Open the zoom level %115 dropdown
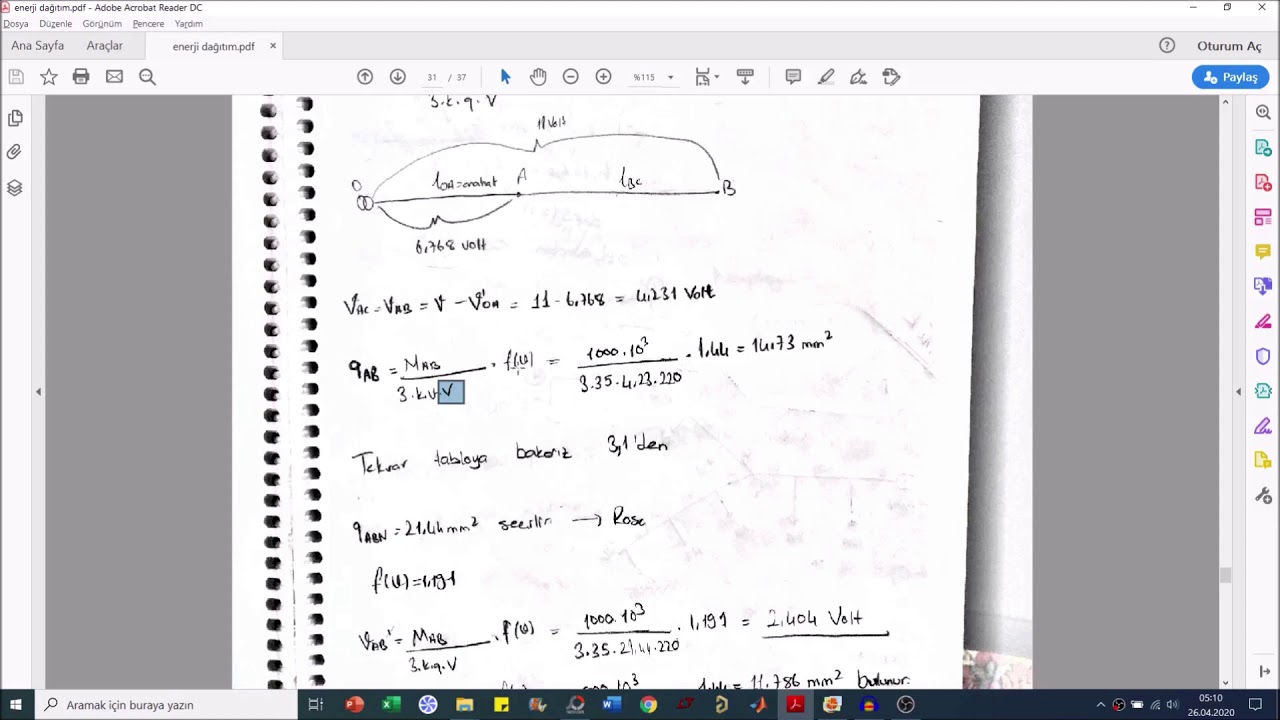The image size is (1280, 720). pyautogui.click(x=652, y=77)
